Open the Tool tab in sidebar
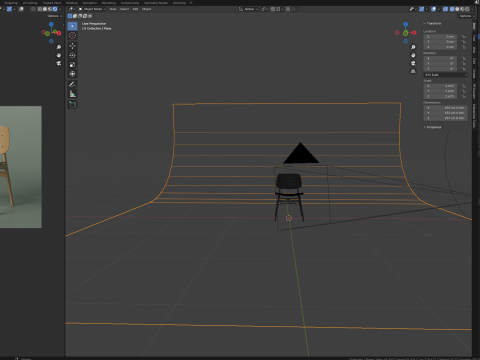Image resolution: width=480 pixels, height=360 pixels. point(474,38)
